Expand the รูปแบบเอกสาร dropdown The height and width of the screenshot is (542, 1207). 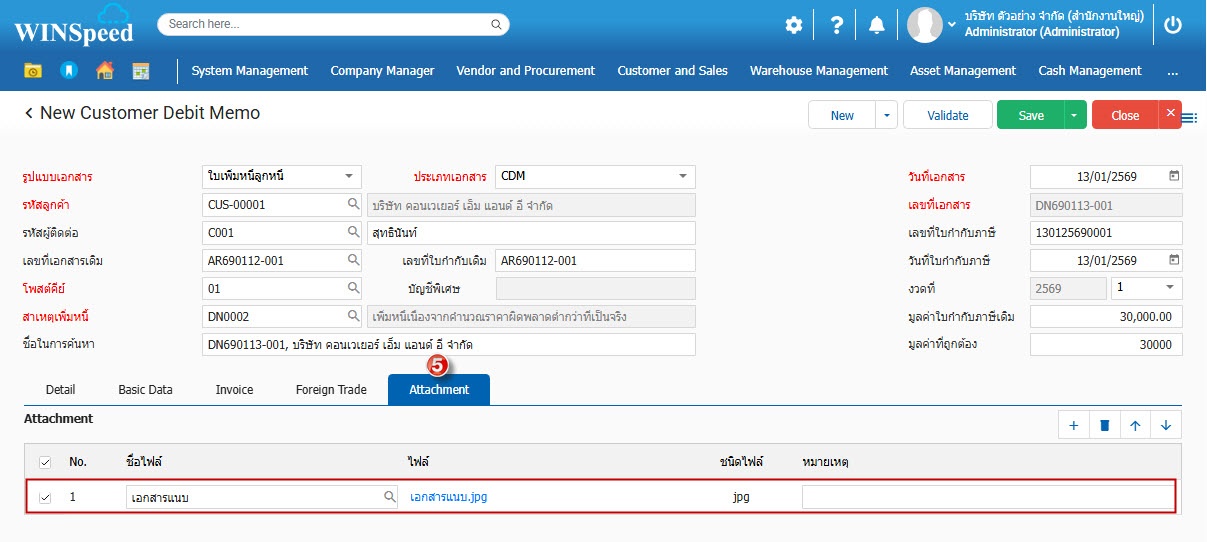click(x=348, y=177)
